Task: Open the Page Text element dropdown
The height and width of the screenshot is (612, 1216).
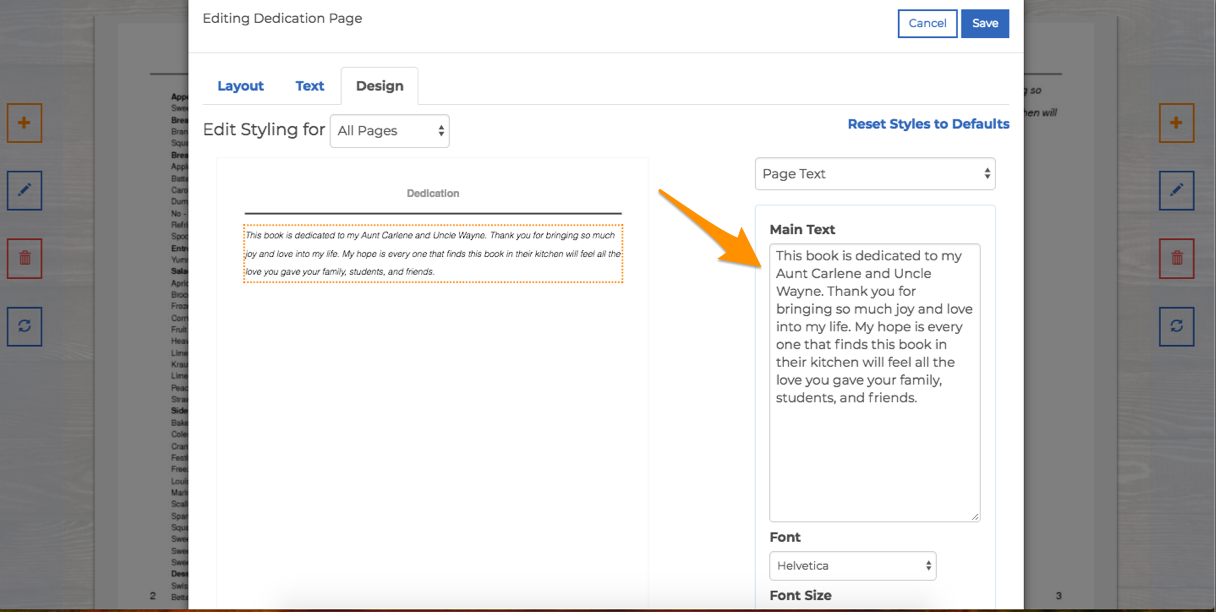Action: click(x=875, y=173)
